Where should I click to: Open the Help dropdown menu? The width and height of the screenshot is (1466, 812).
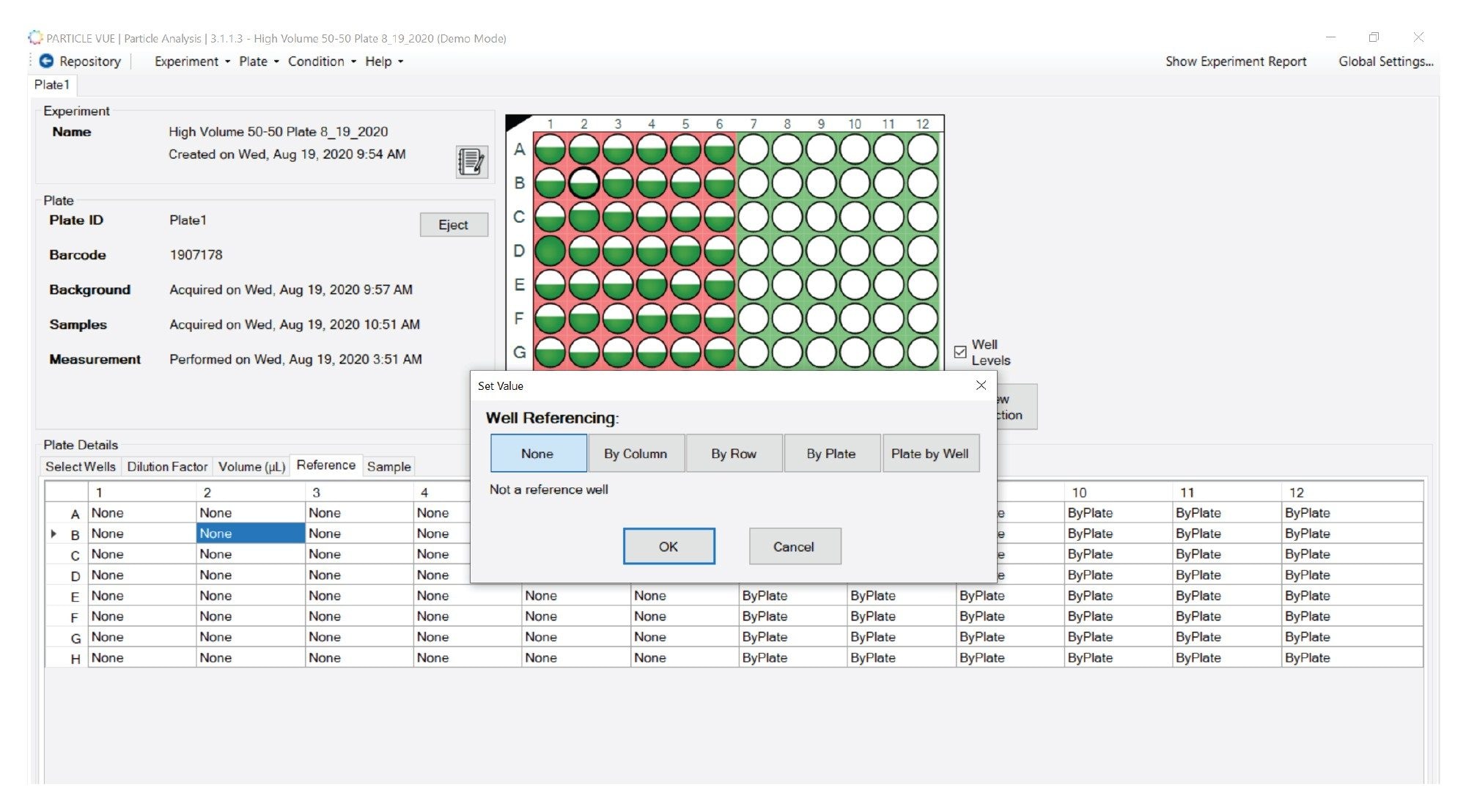tap(380, 62)
